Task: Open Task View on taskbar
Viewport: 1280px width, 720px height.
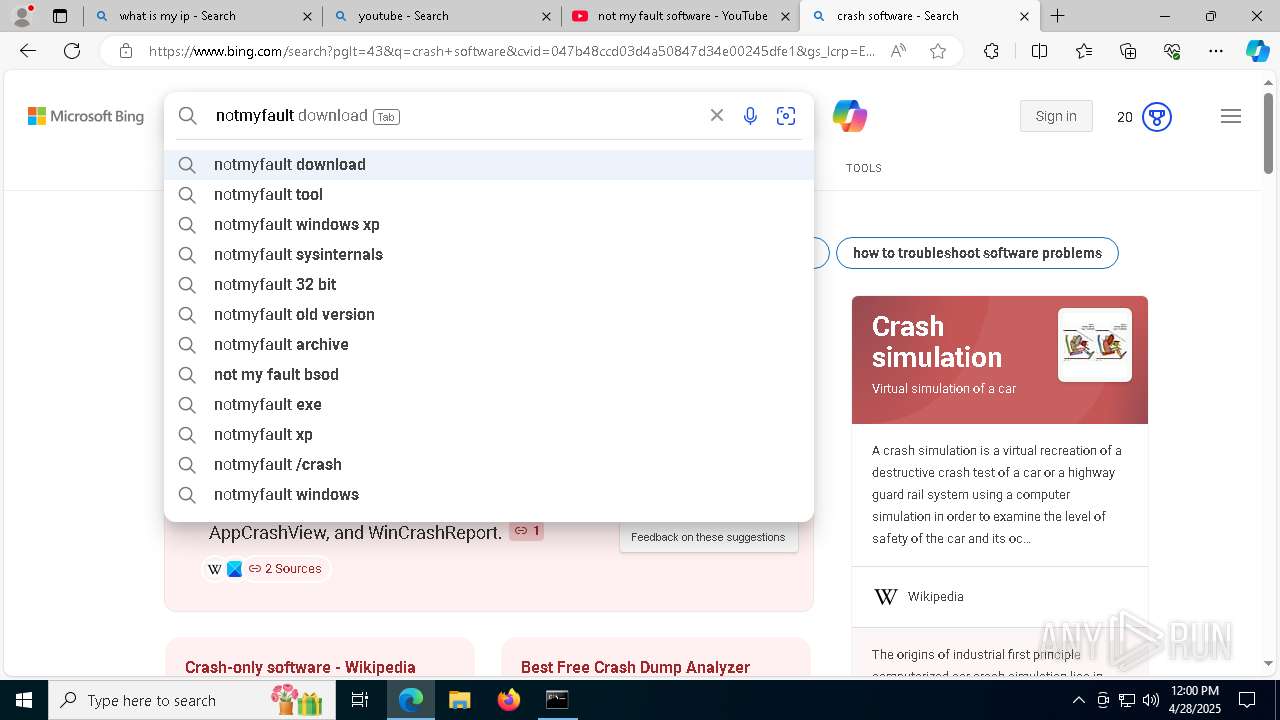Action: click(x=360, y=700)
